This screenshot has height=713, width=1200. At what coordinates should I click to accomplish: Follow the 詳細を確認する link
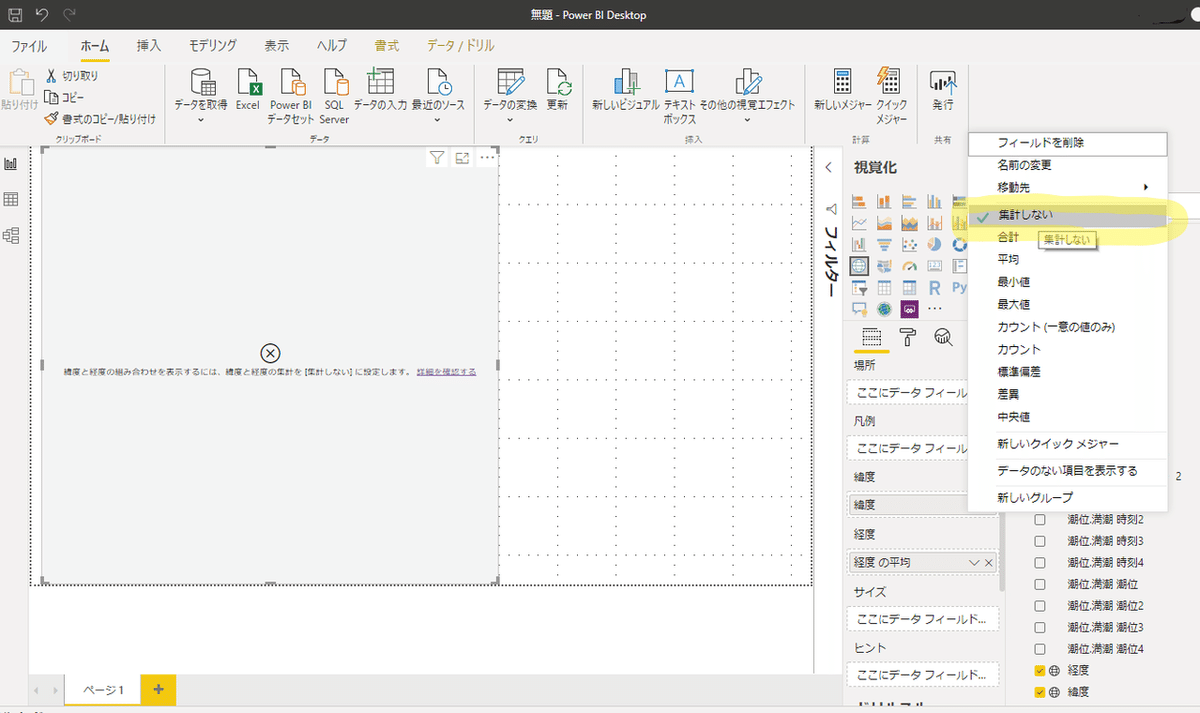coord(446,371)
